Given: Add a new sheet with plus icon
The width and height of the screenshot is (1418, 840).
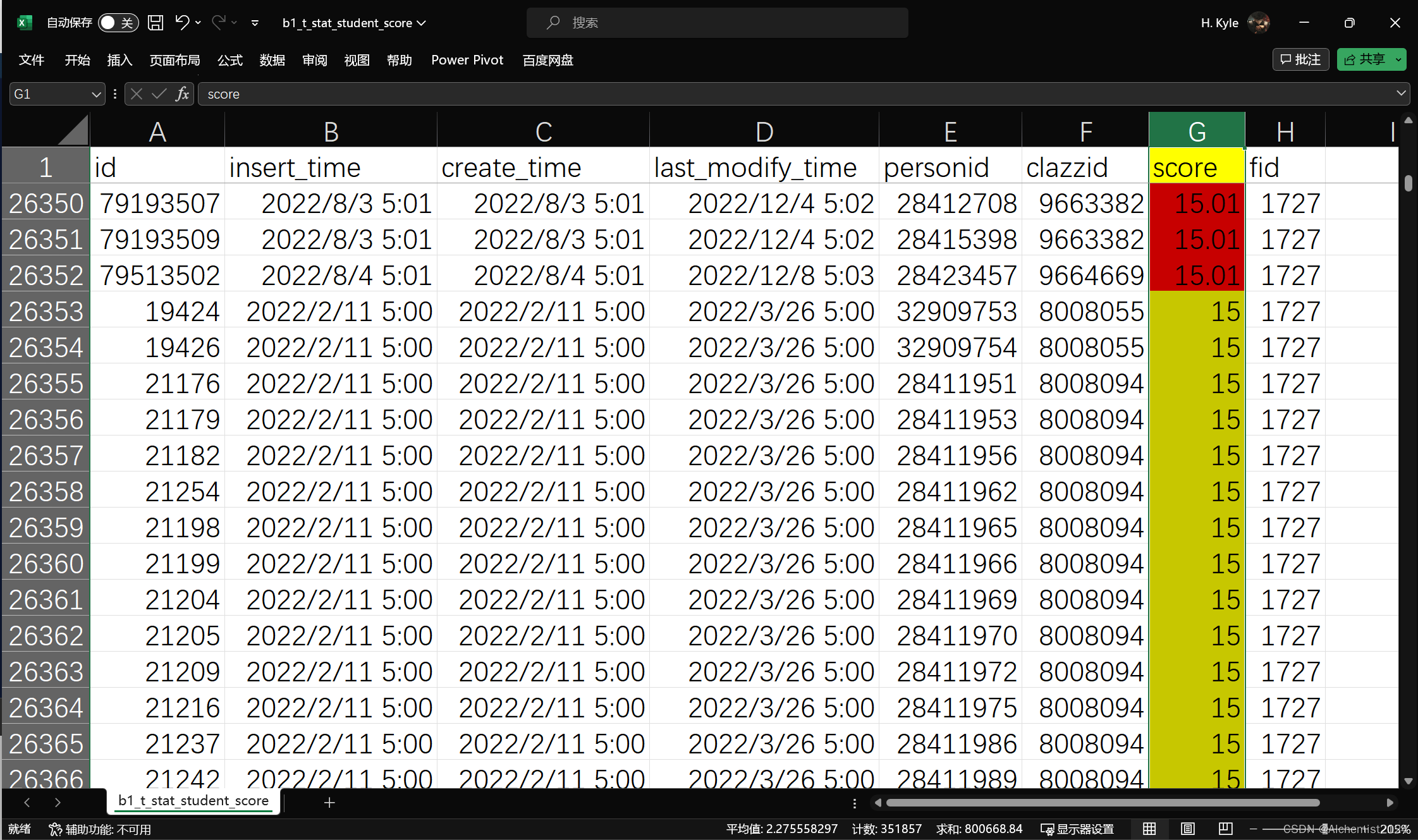Looking at the screenshot, I should [x=329, y=803].
